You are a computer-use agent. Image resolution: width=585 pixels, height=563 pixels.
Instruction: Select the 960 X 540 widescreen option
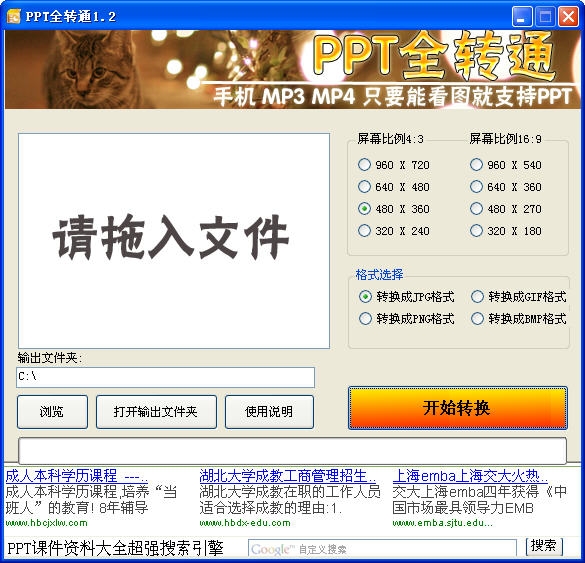click(506, 165)
